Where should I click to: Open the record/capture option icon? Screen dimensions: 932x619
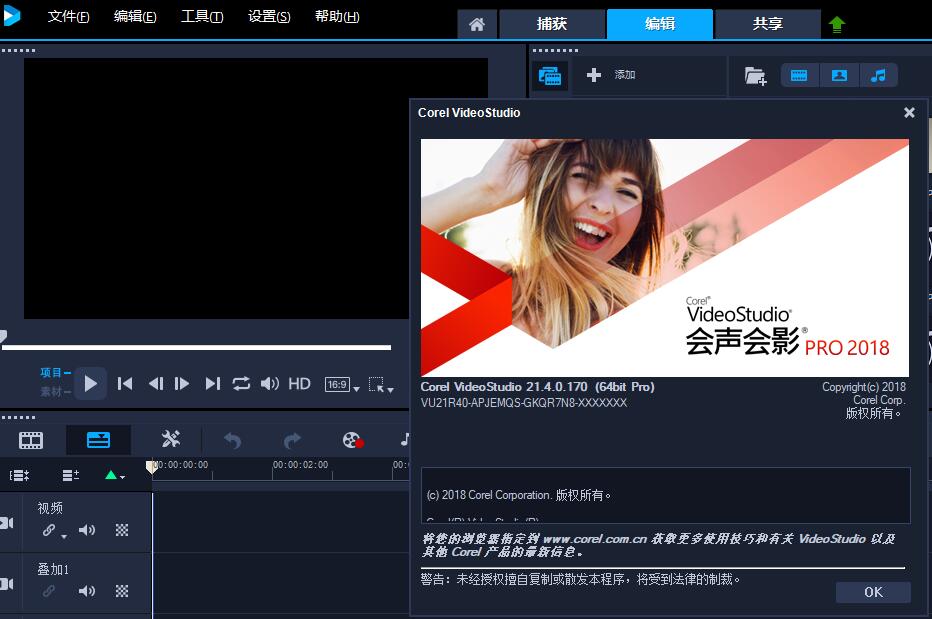pyautogui.click(x=353, y=441)
